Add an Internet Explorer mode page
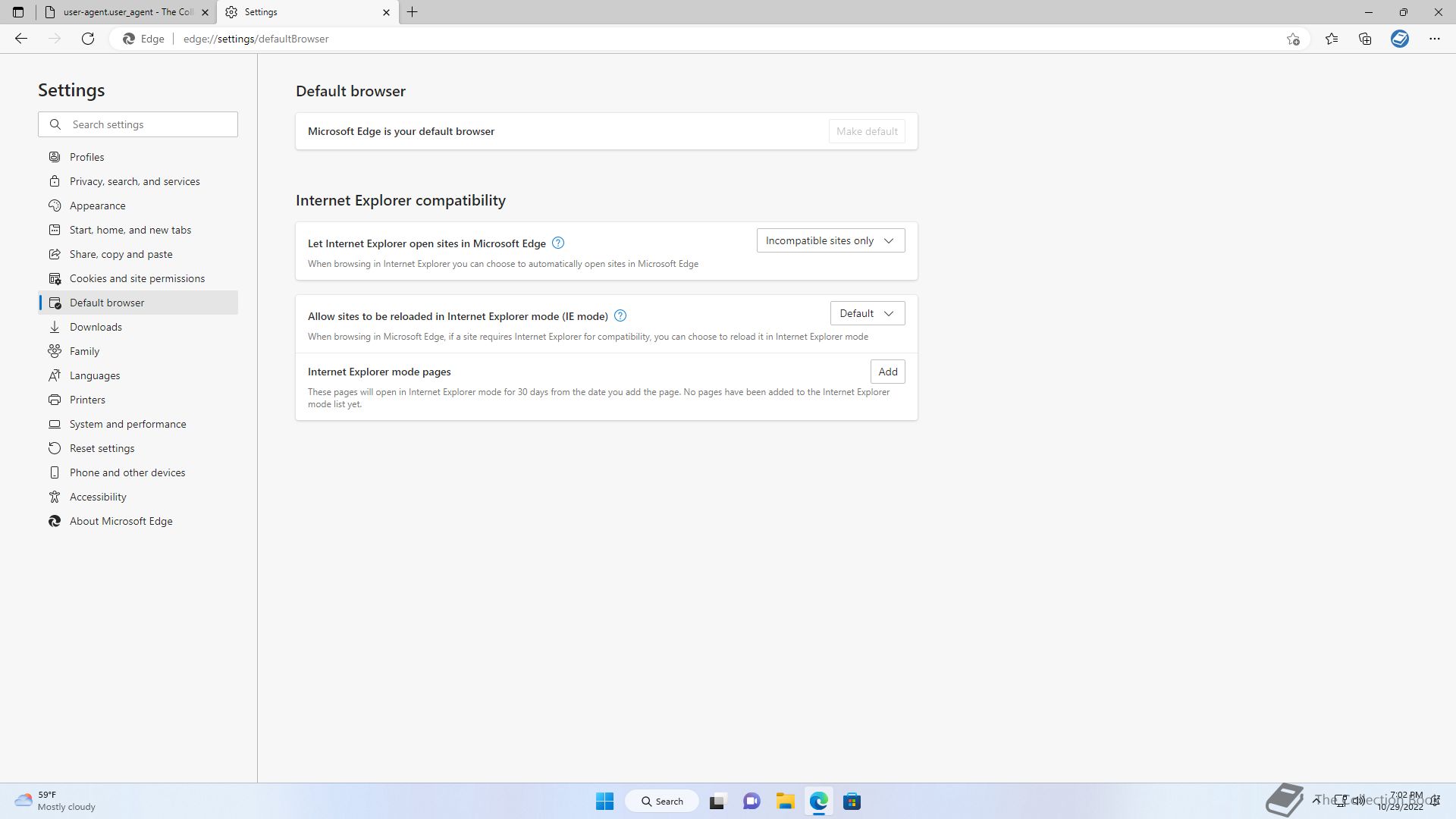The width and height of the screenshot is (1456, 819). click(887, 372)
